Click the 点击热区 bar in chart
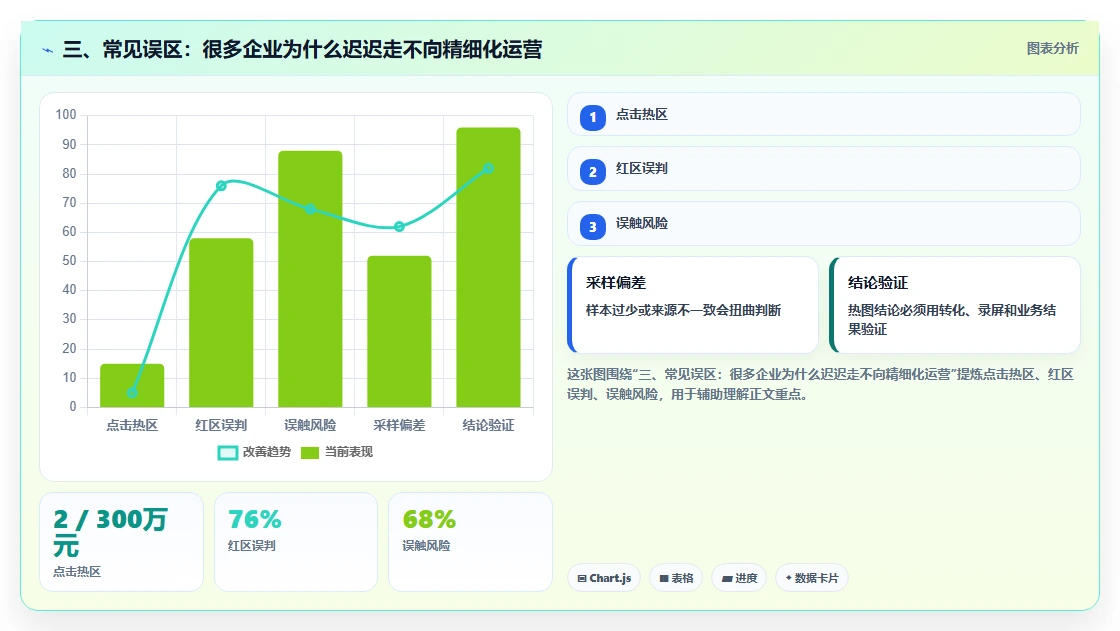The height and width of the screenshot is (631, 1120). (x=132, y=386)
